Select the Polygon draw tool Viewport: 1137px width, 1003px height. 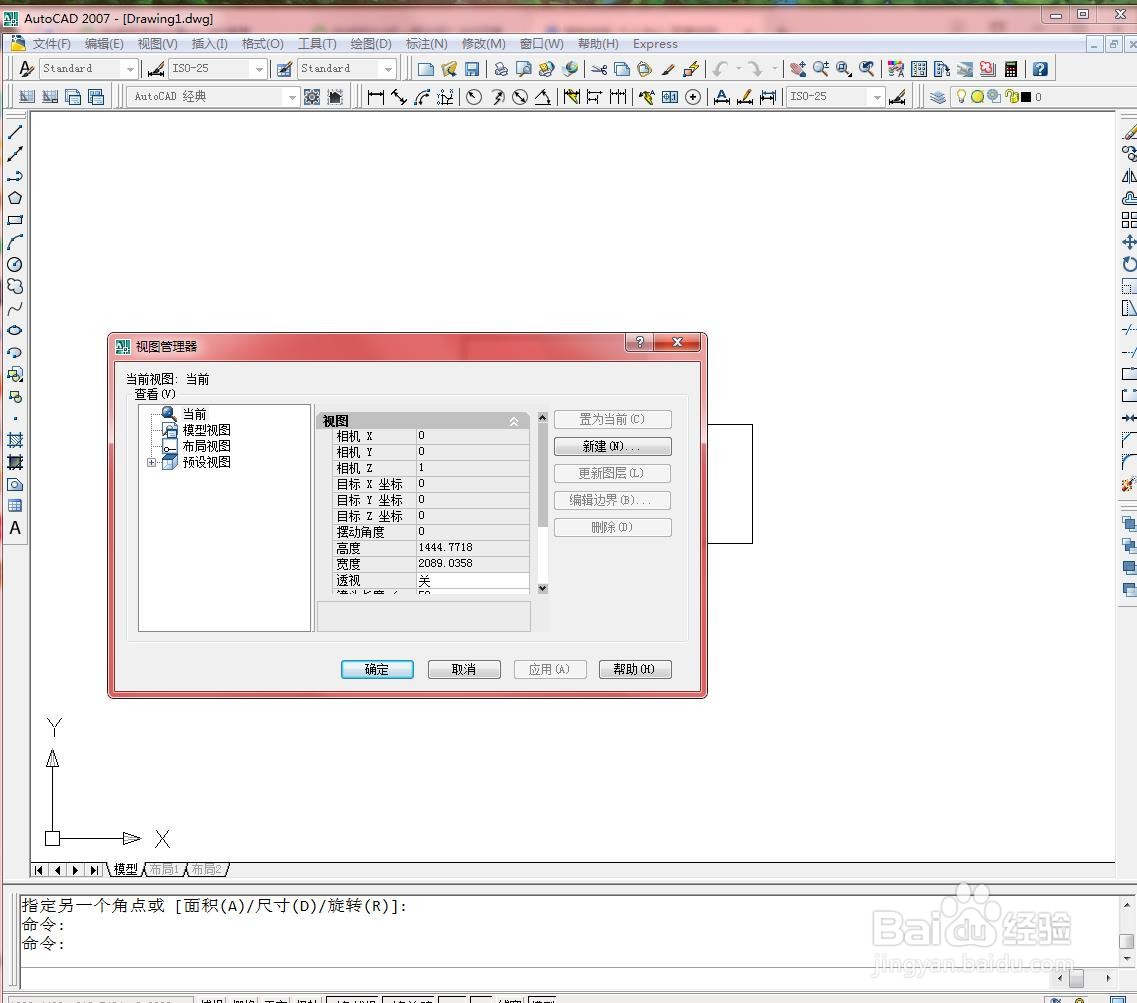15,198
